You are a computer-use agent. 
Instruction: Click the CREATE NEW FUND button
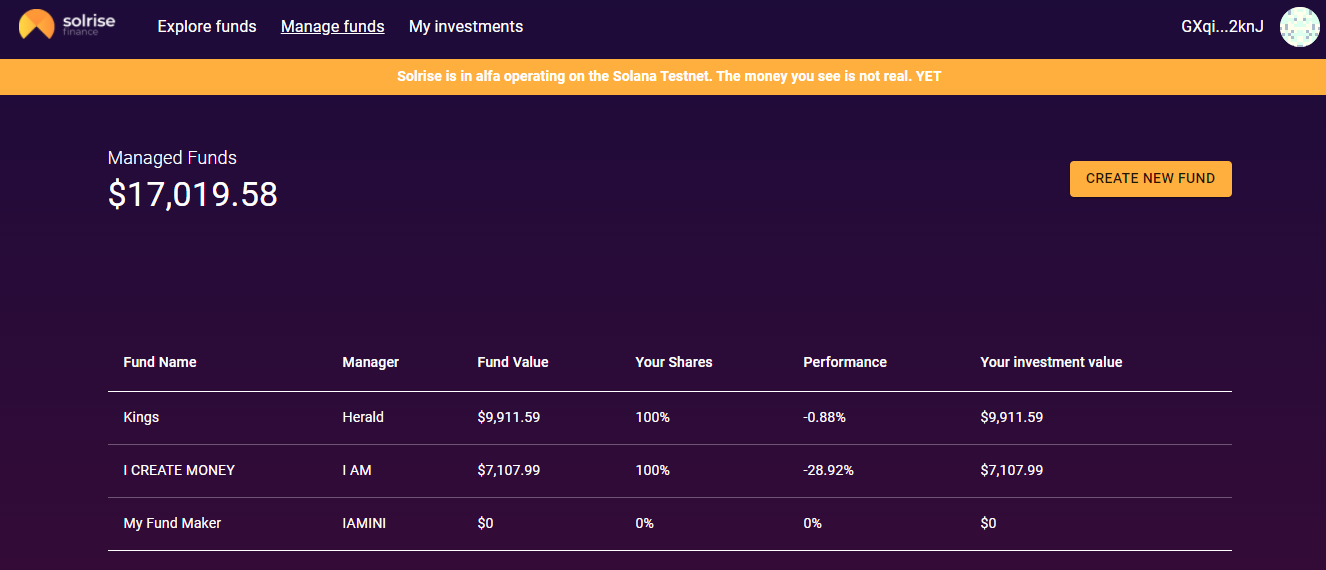pos(1151,179)
